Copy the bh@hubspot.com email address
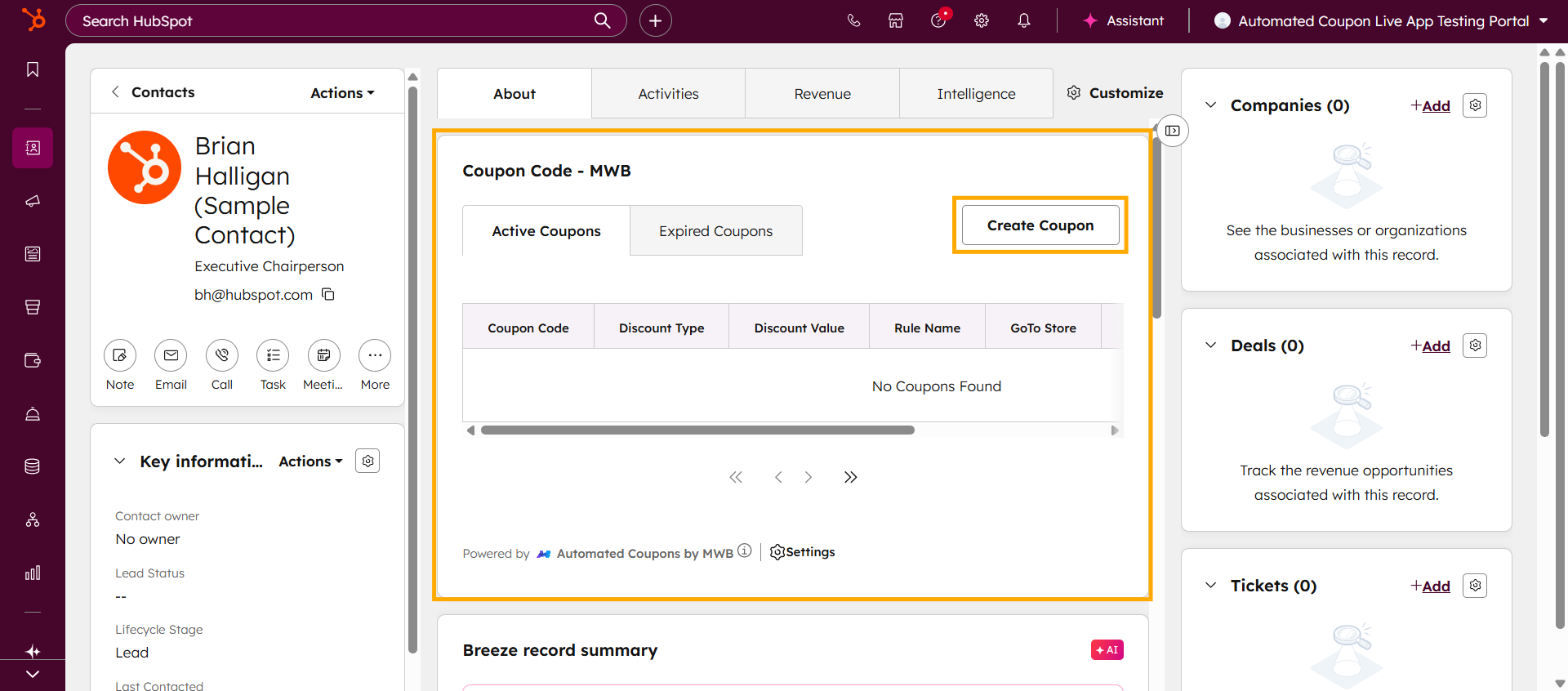1568x691 pixels. coord(328,294)
